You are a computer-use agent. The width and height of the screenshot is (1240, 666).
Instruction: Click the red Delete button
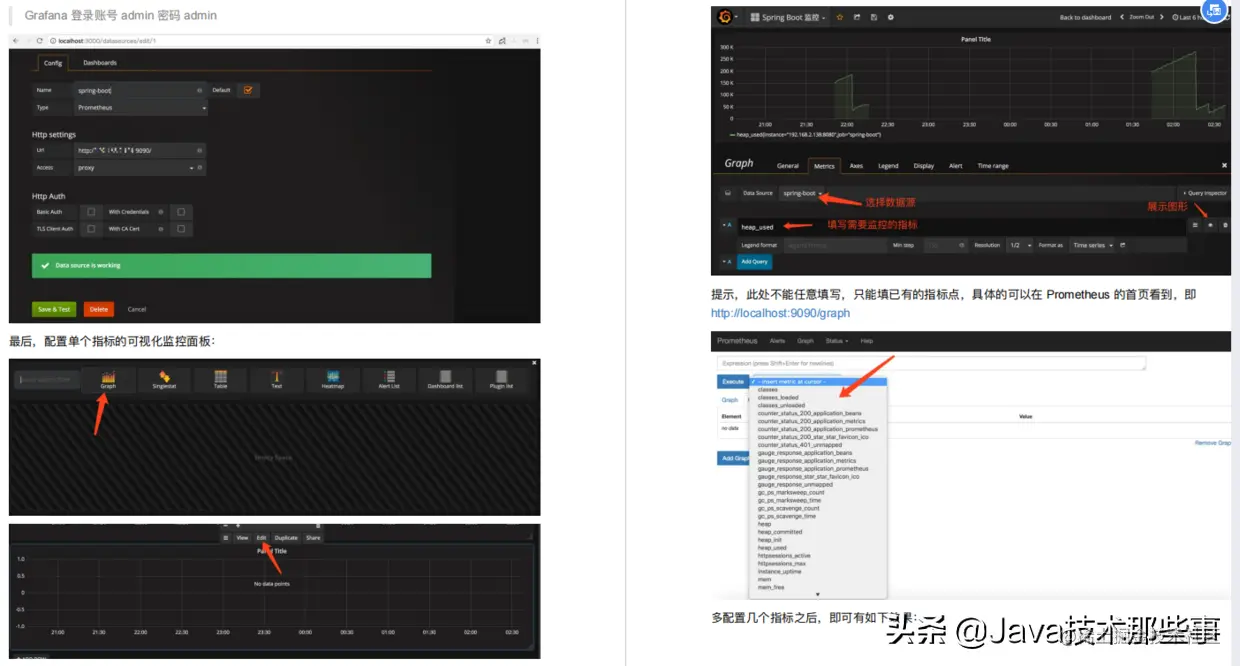click(98, 309)
